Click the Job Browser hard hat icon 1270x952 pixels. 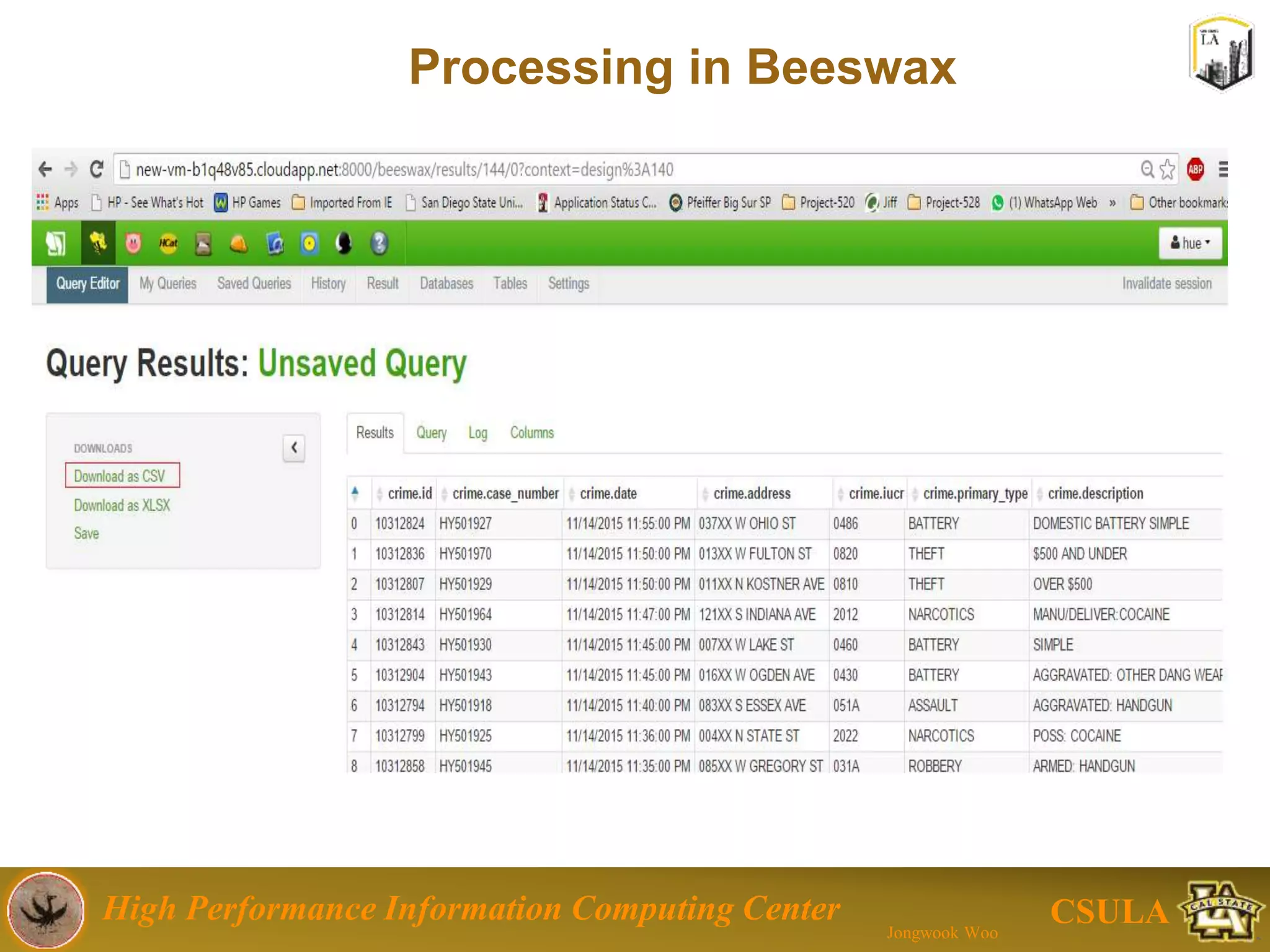pyautogui.click(x=239, y=243)
